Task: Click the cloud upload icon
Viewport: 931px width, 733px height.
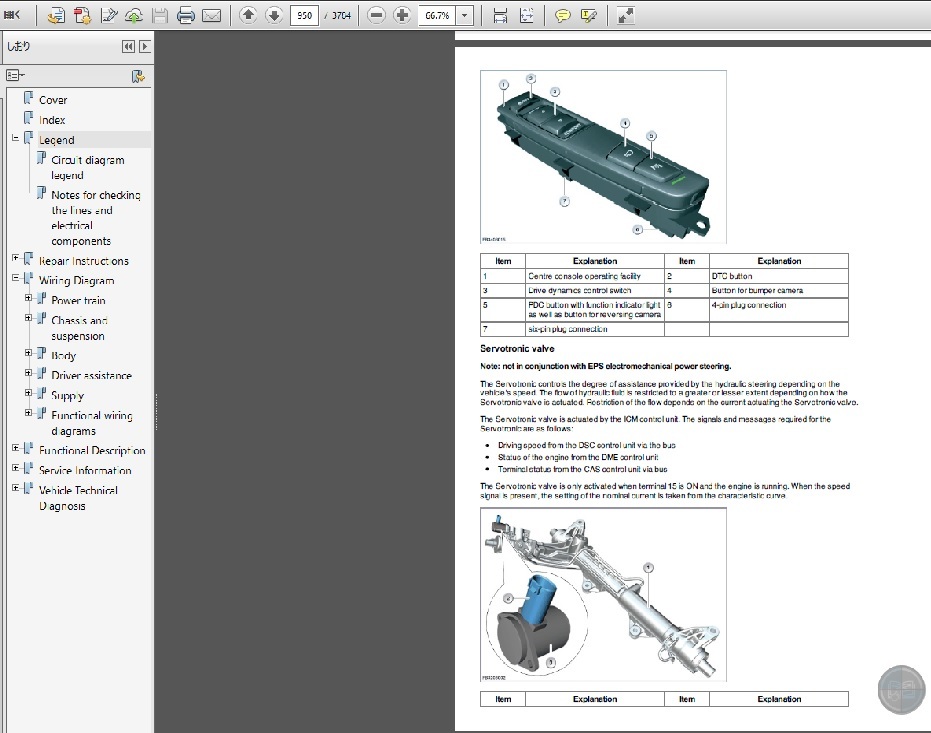Action: [x=134, y=15]
